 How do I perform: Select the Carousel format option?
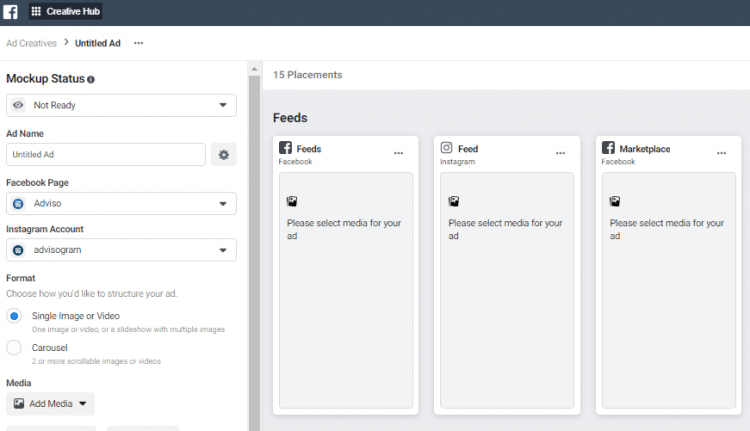click(14, 348)
